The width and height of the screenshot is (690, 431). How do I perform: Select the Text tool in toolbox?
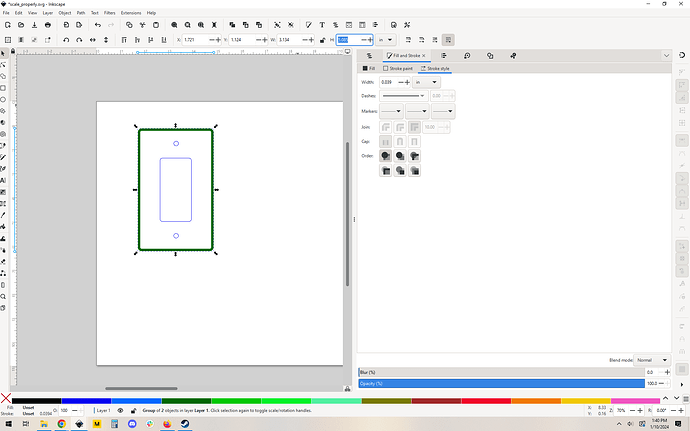coord(3,181)
